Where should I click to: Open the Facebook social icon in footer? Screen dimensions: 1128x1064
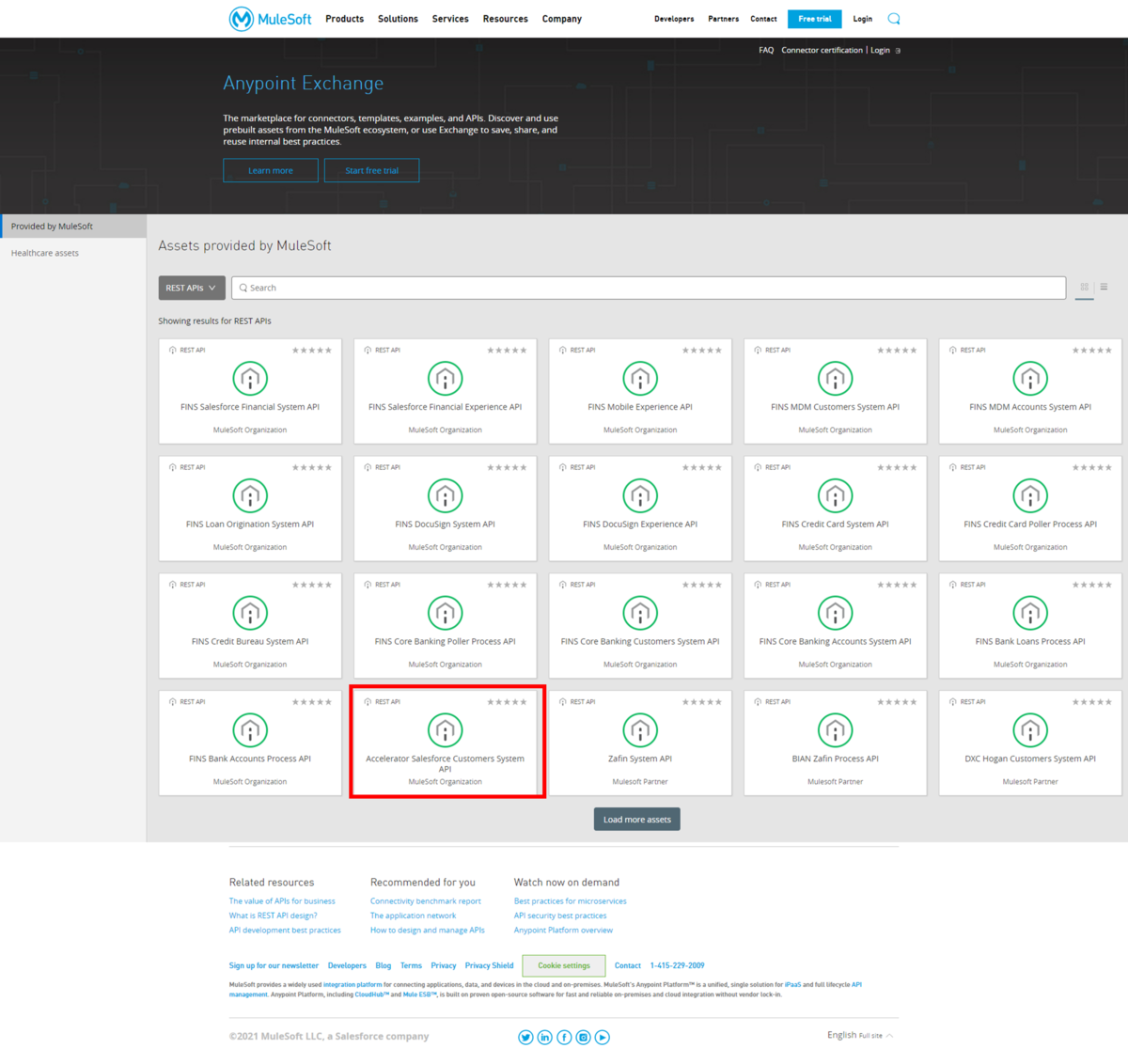[x=564, y=1037]
